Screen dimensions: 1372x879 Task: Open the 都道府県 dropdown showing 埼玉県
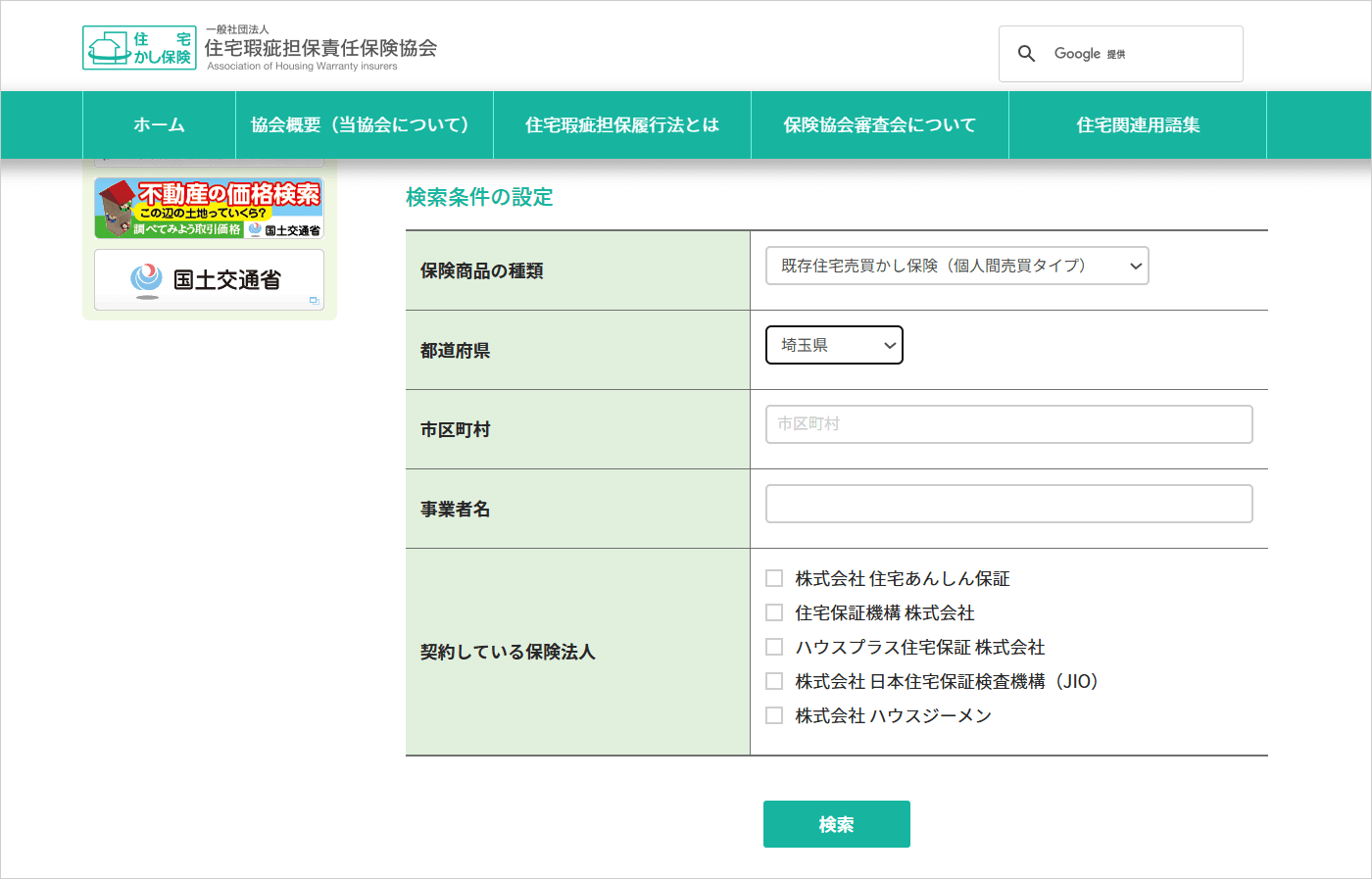(834, 344)
